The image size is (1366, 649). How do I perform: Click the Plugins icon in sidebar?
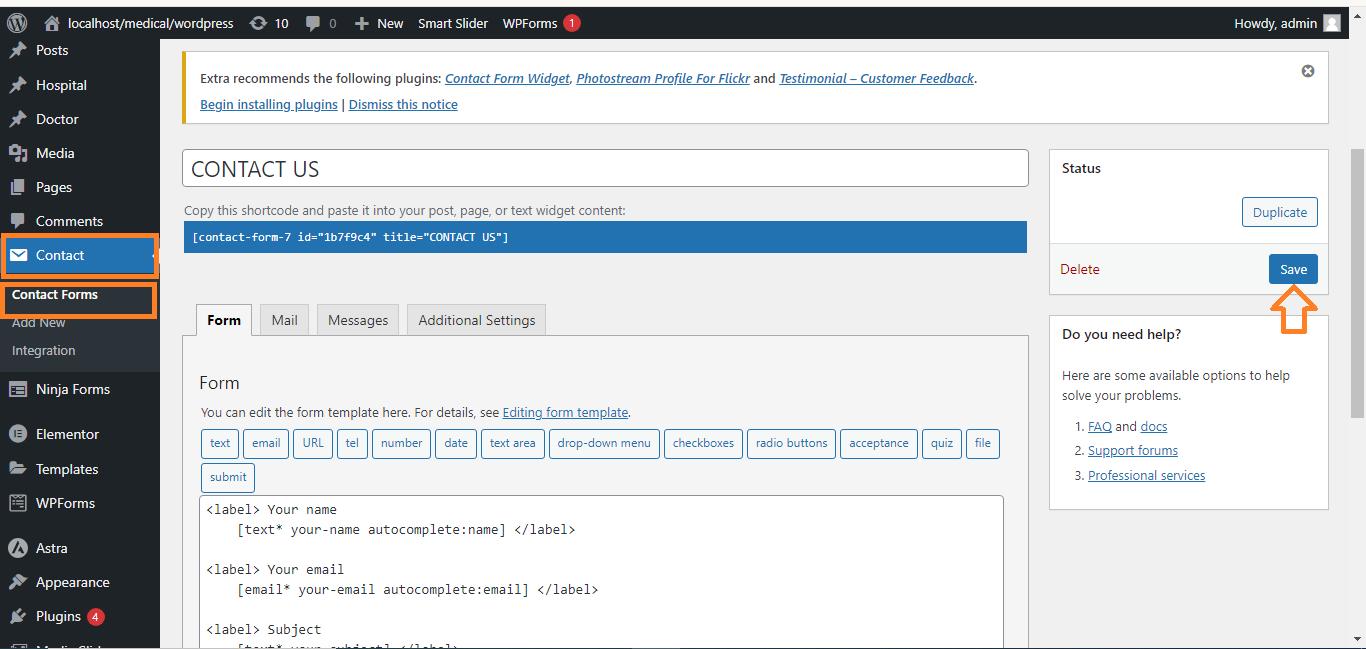click(x=18, y=616)
